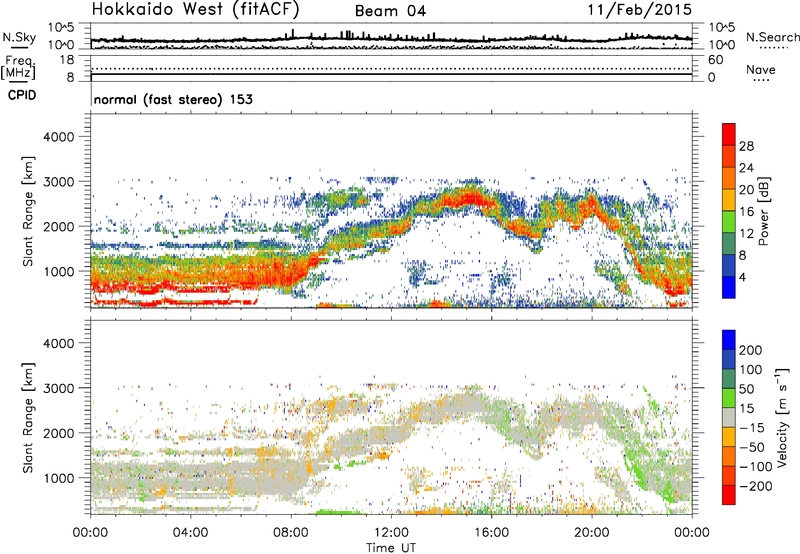Click the "Nave" legend label
The image size is (800, 554).
click(x=760, y=69)
